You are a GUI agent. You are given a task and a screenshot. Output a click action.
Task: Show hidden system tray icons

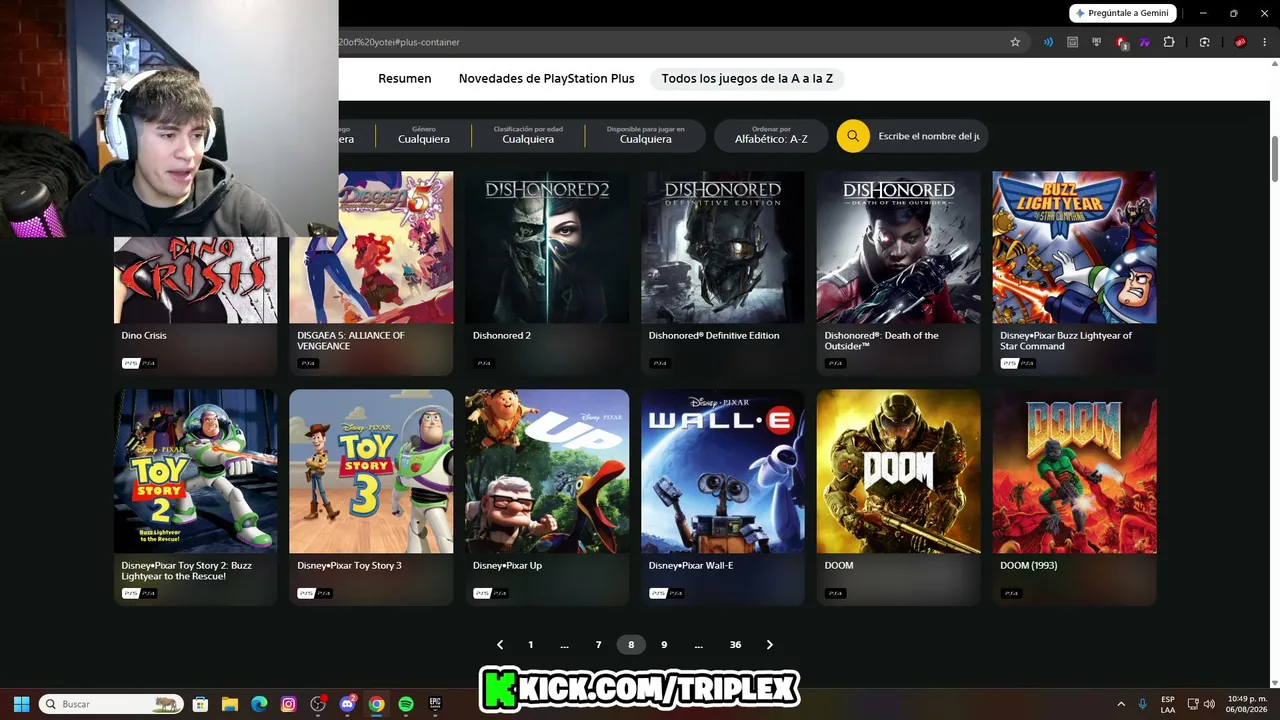point(1121,704)
